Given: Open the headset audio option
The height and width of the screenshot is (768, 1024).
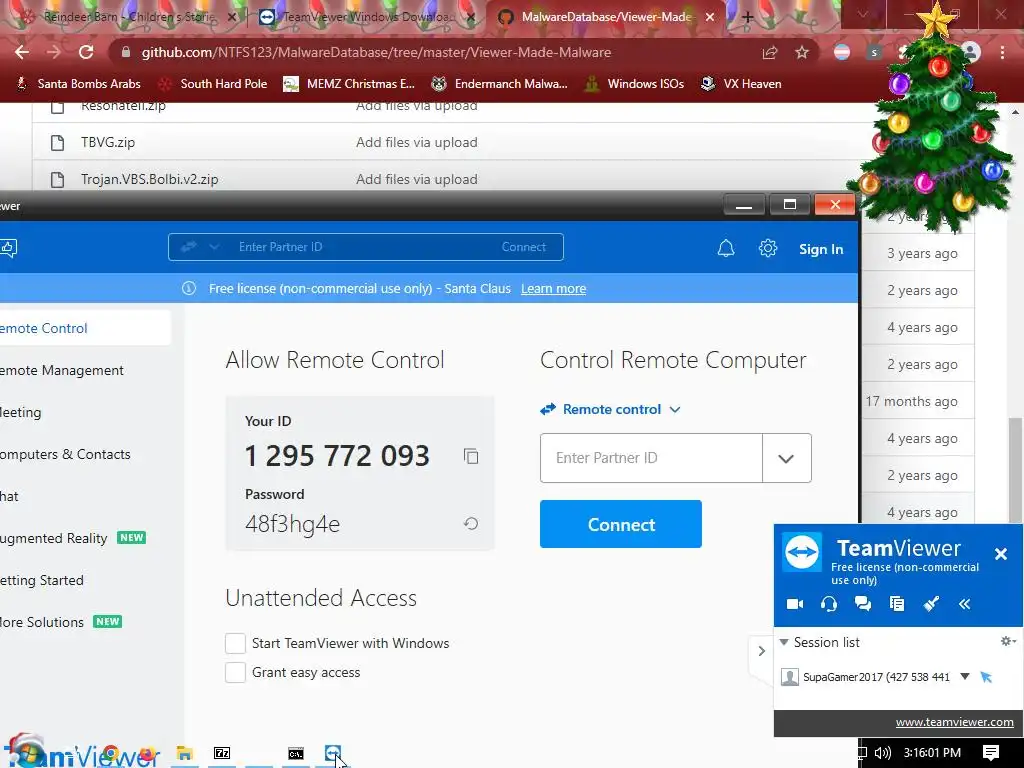Looking at the screenshot, I should (x=829, y=603).
